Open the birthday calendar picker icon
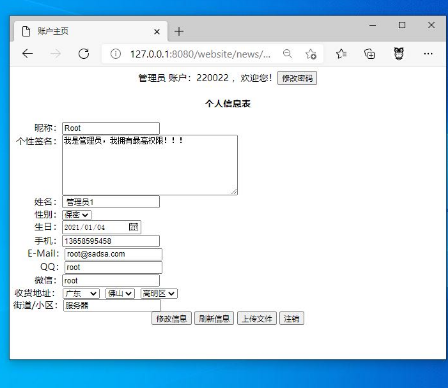 tap(133, 227)
